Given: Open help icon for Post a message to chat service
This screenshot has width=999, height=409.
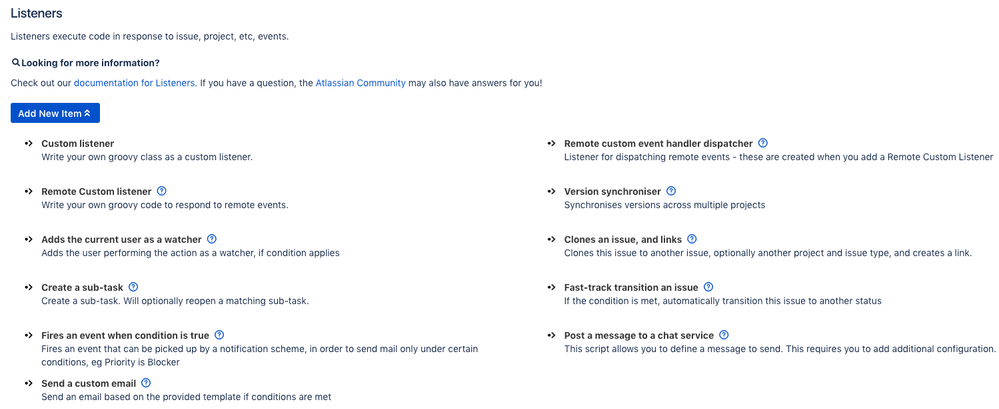Looking at the screenshot, I should point(724,335).
